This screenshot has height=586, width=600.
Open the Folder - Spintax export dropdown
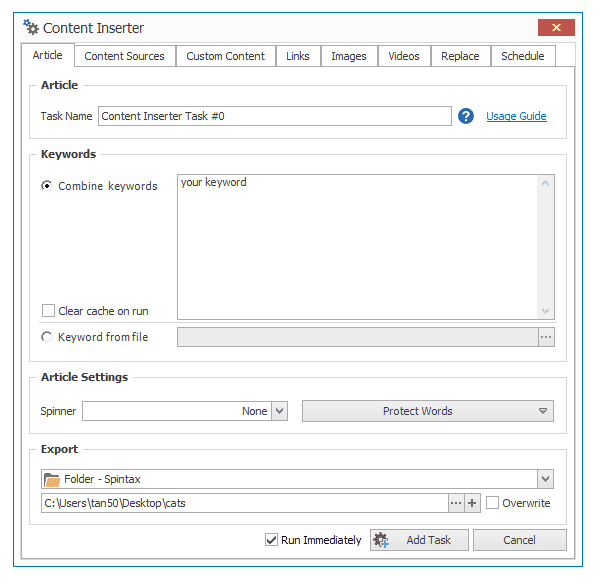point(546,479)
